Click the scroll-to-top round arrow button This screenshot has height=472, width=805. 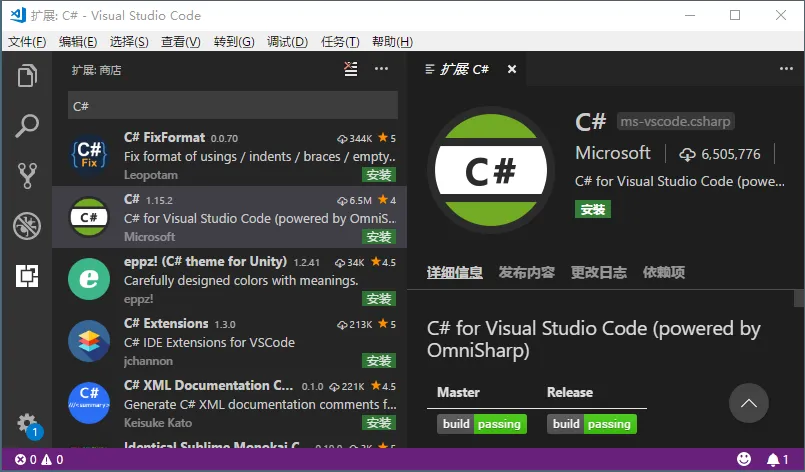pyautogui.click(x=749, y=403)
